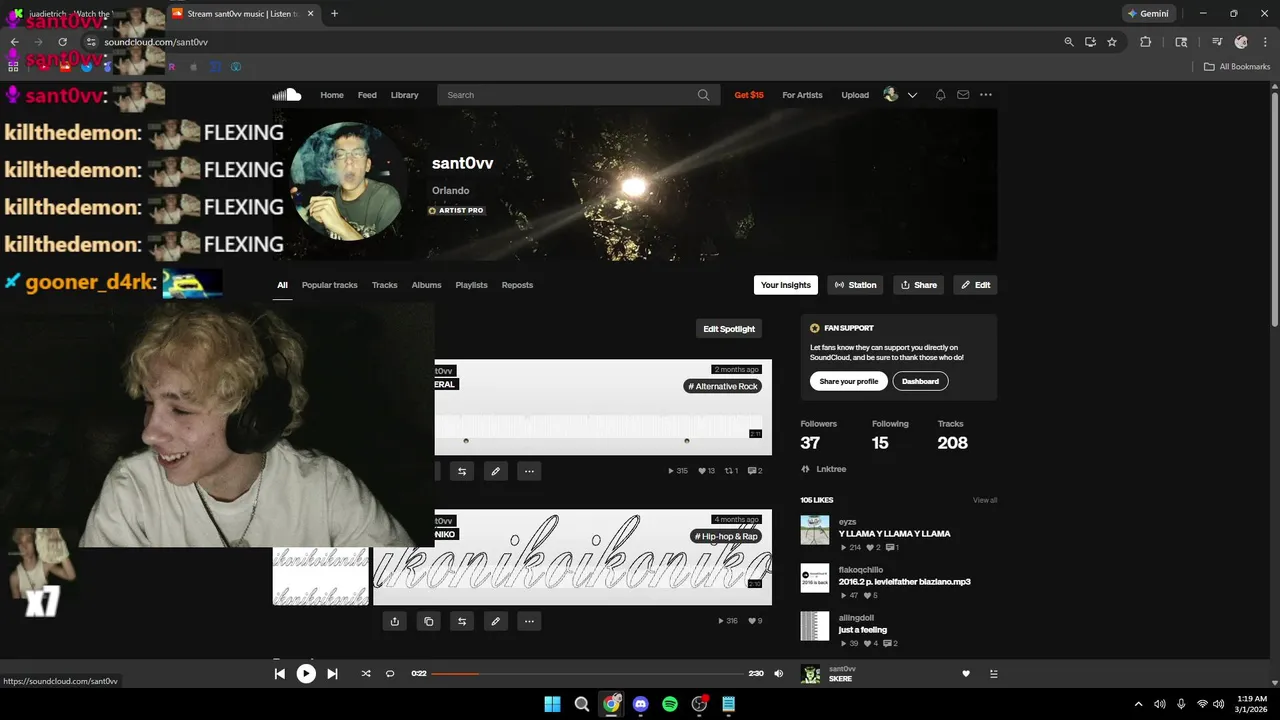Screen dimensions: 1280x720
Task: Toggle shuffle in the player bar
Action: click(x=366, y=674)
